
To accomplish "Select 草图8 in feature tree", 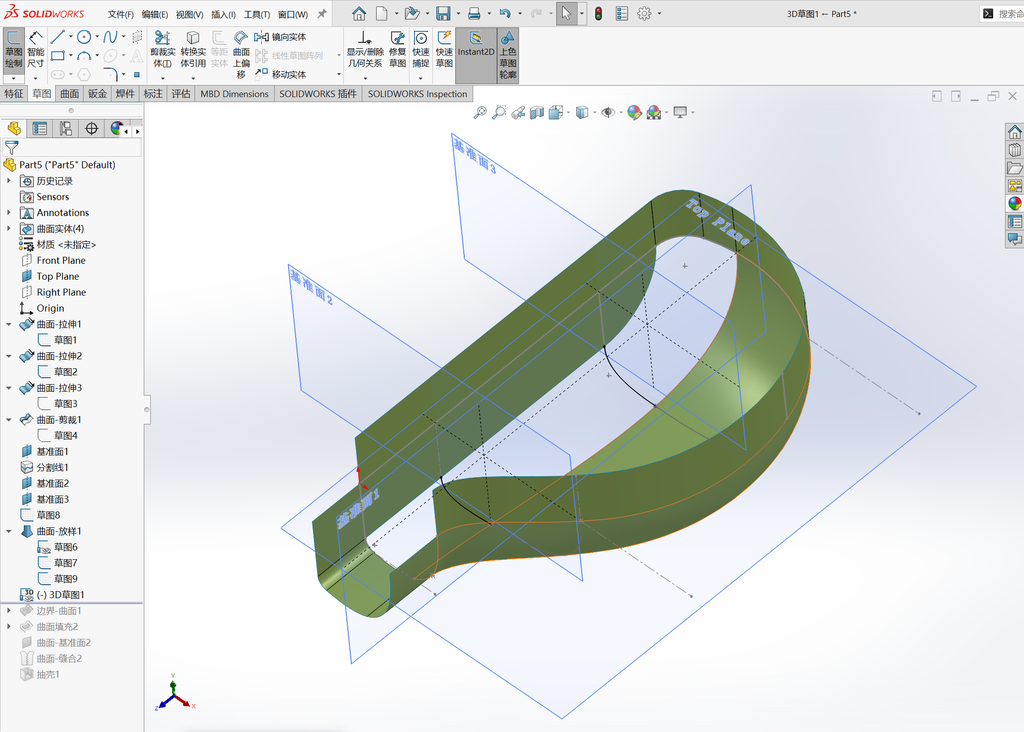I will [x=48, y=515].
